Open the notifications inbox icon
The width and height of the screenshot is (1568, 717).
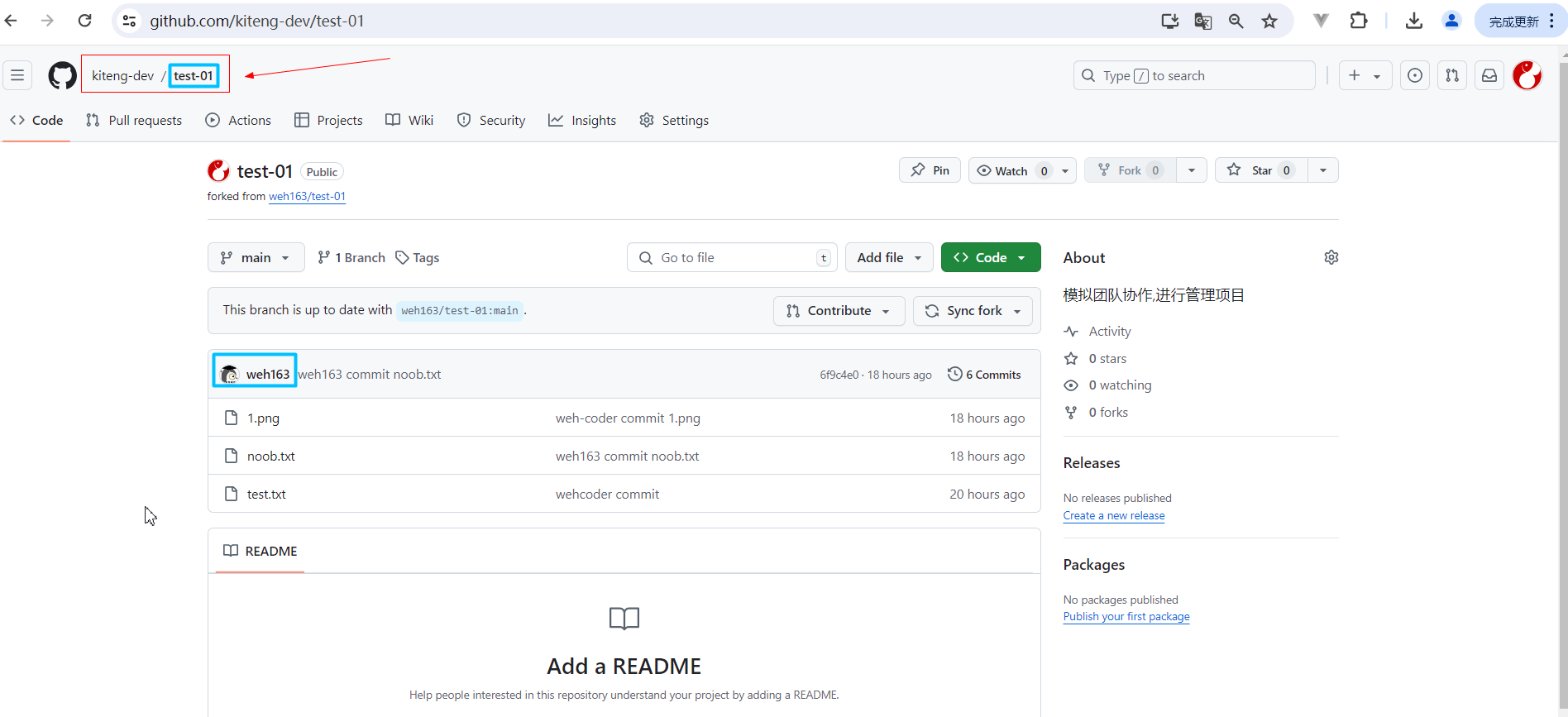coord(1489,75)
